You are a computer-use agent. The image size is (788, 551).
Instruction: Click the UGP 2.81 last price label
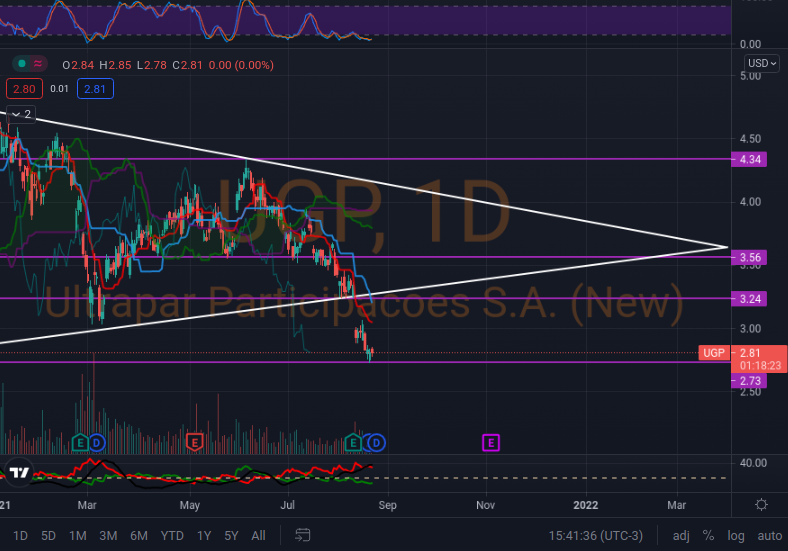click(x=742, y=353)
